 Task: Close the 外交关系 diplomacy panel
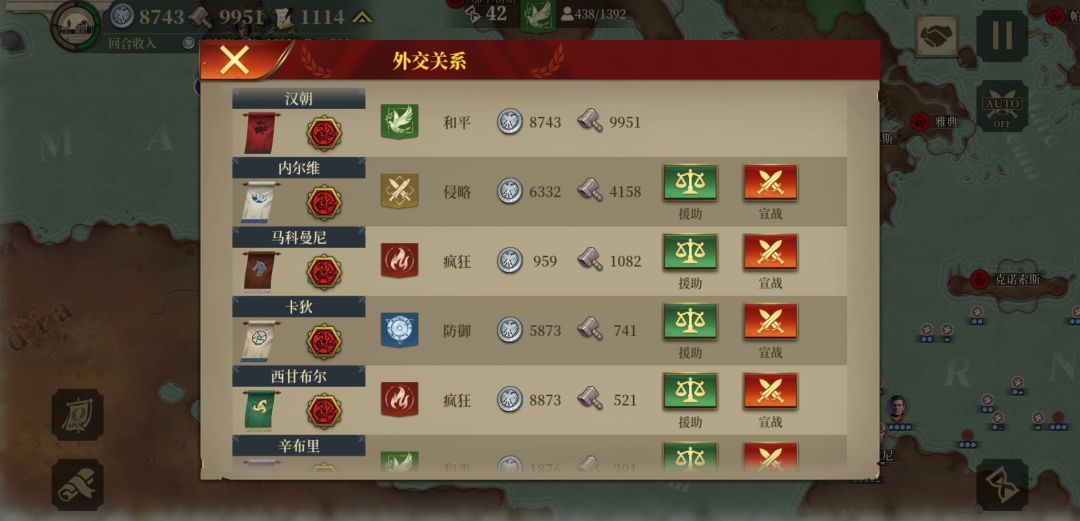[x=234, y=61]
